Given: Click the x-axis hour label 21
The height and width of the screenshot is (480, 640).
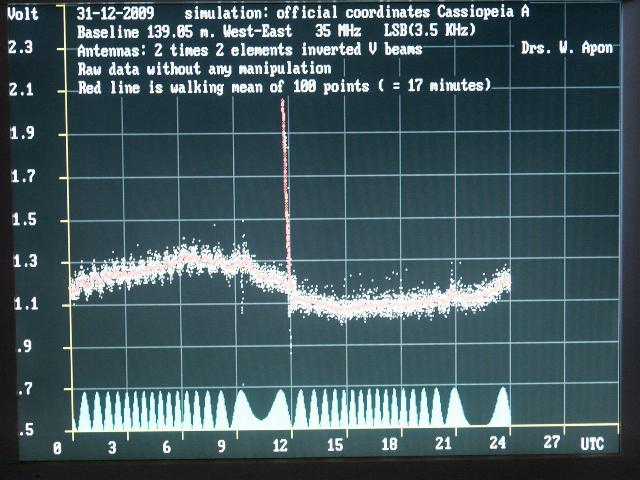Looking at the screenshot, I should point(444,443).
